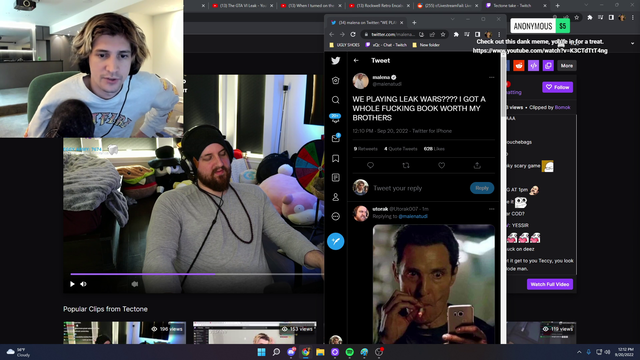The width and height of the screenshot is (640, 360).
Task: Open clipper Bomok's profile link
Action: click(562, 107)
